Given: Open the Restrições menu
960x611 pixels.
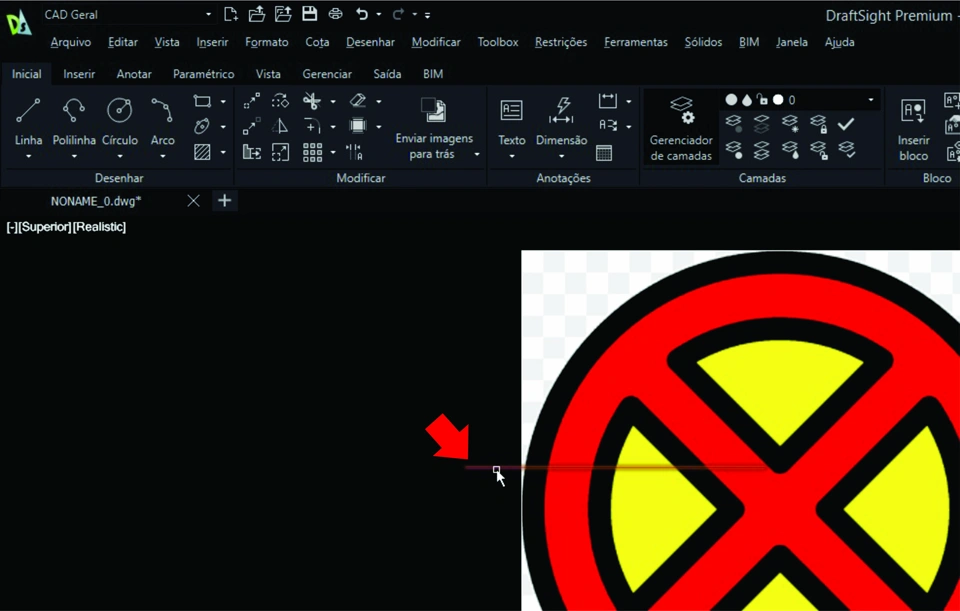Looking at the screenshot, I should click(561, 42).
